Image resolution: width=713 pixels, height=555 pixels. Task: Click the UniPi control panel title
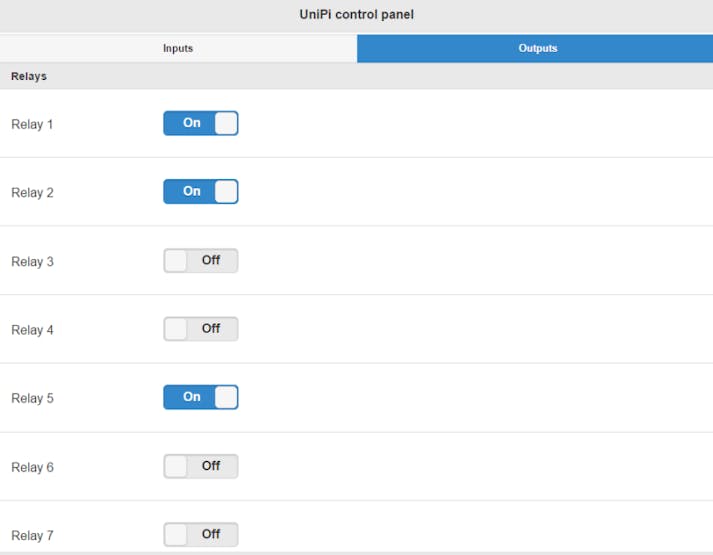point(356,15)
